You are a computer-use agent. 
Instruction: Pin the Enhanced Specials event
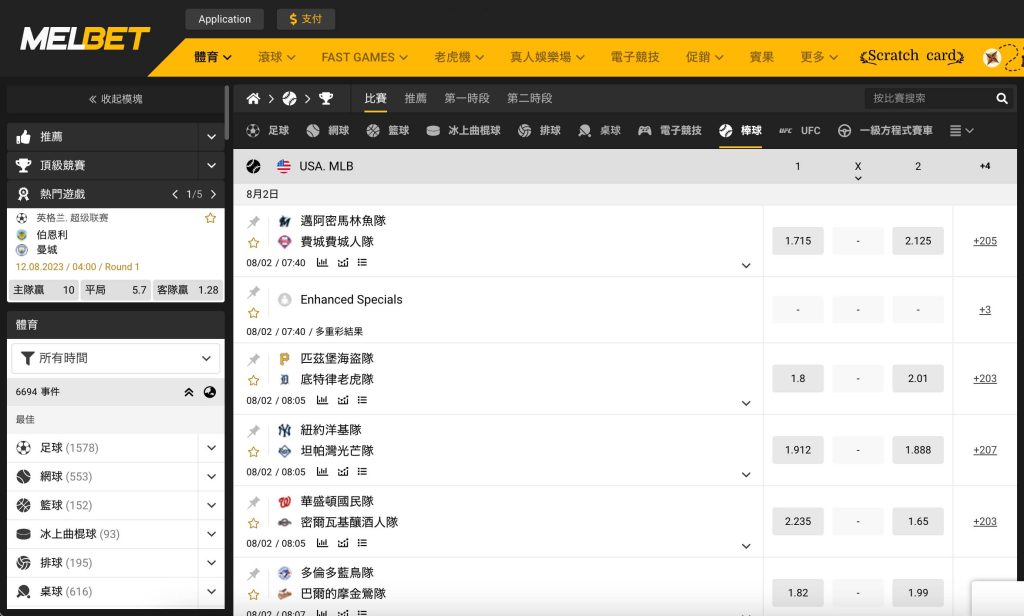point(253,292)
